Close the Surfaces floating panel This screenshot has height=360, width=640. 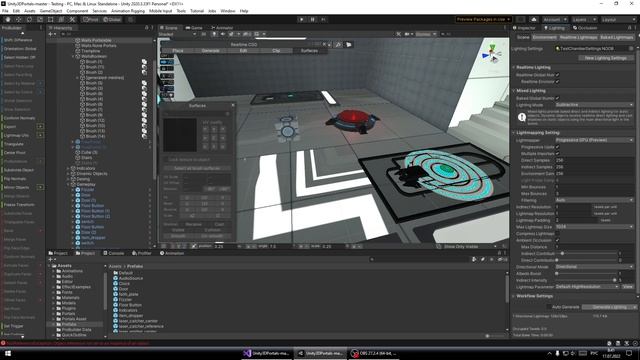[x=233, y=105]
